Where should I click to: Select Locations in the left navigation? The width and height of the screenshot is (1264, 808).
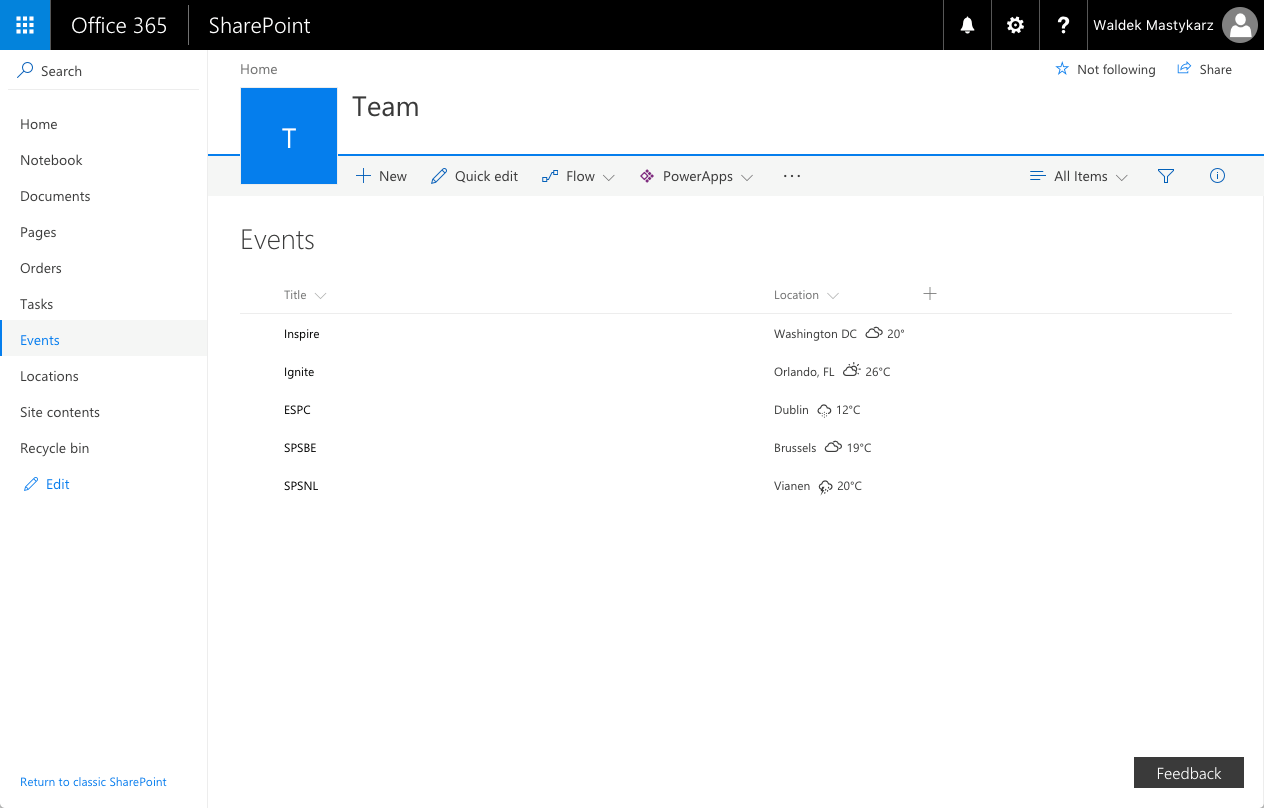[49, 375]
